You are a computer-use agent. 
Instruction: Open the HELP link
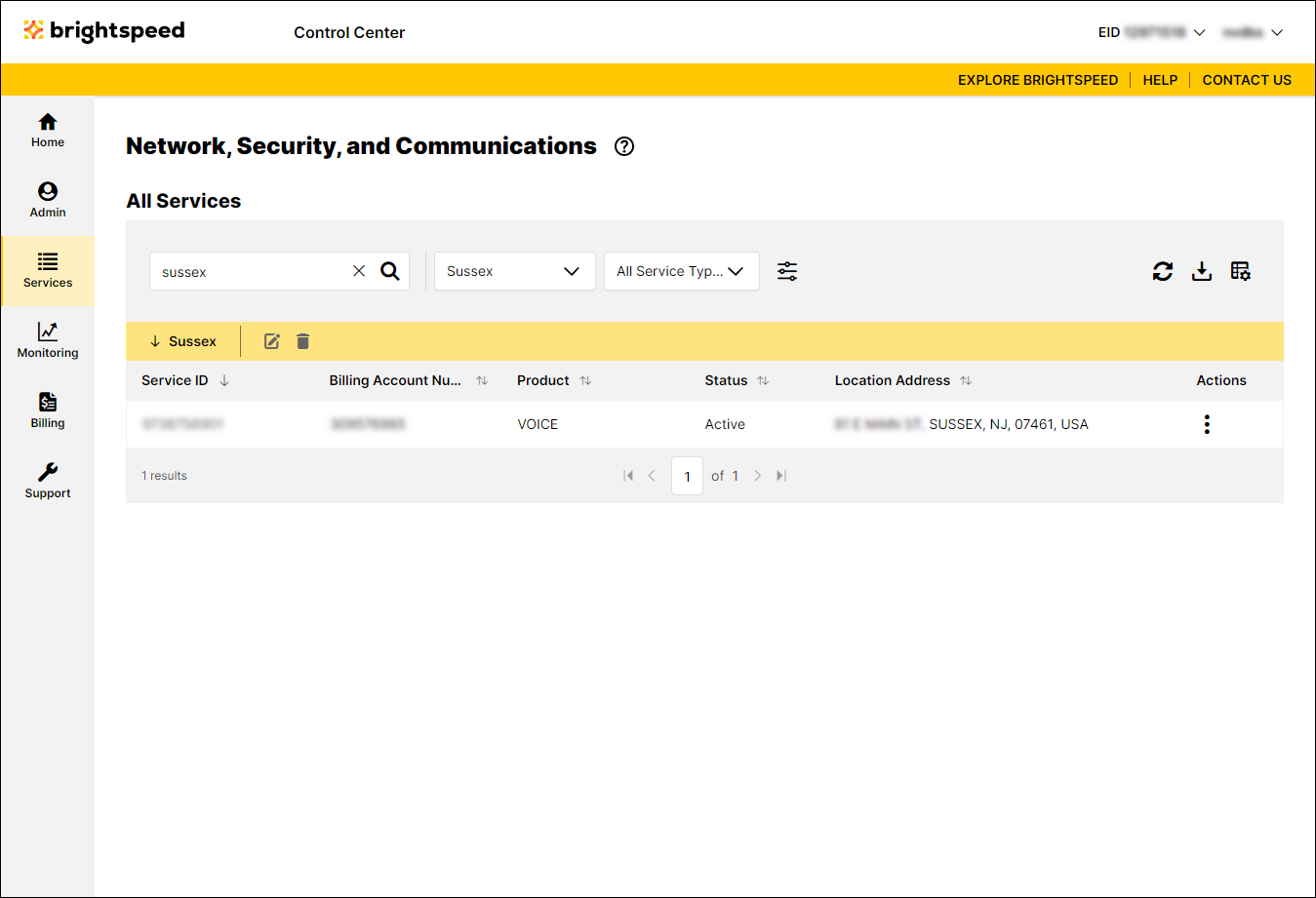coord(1160,80)
